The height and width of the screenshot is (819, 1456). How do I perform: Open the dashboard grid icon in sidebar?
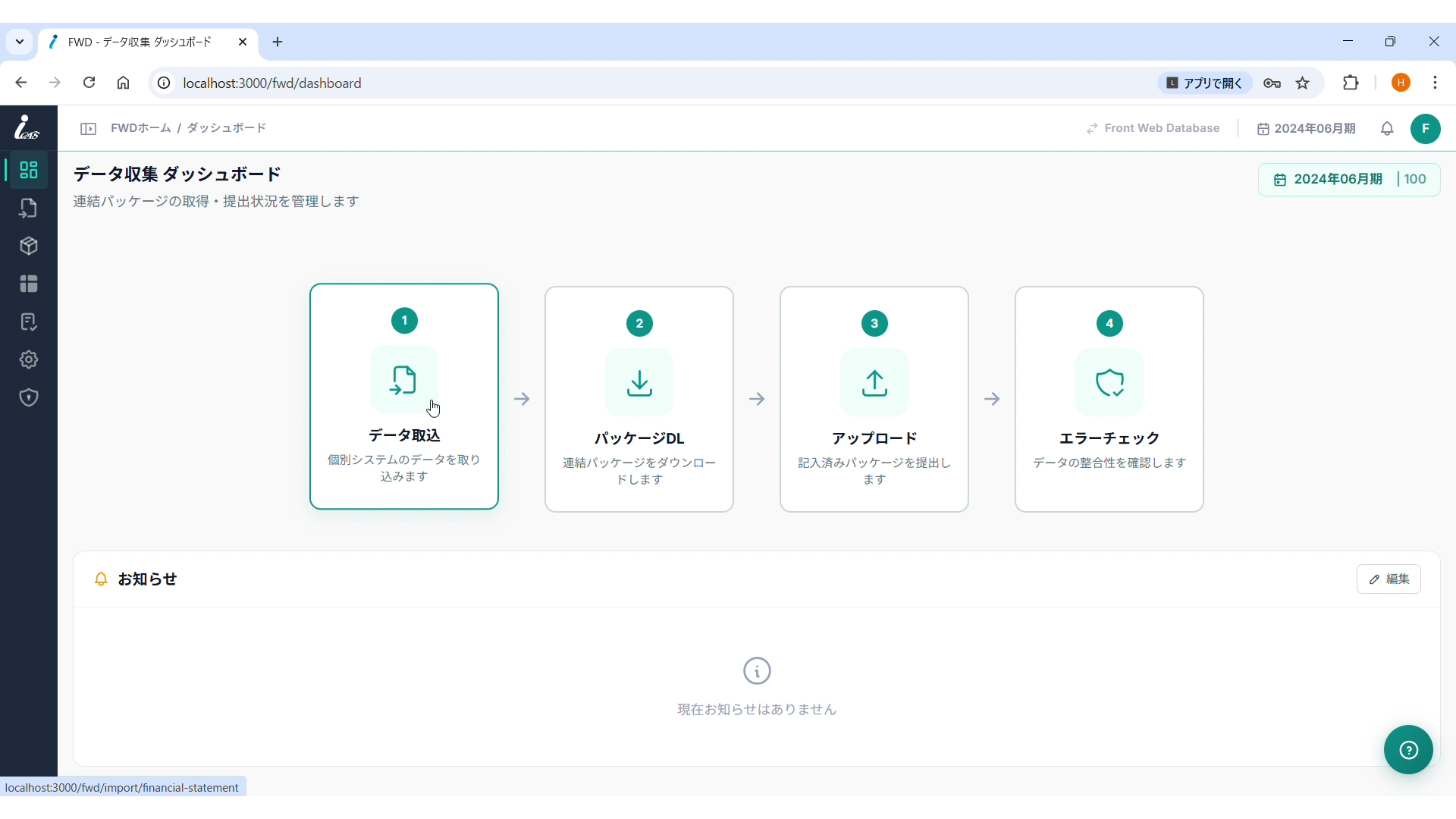29,171
